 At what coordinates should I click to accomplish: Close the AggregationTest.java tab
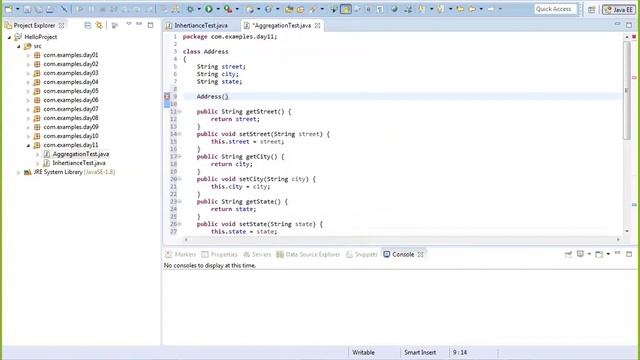point(318,25)
